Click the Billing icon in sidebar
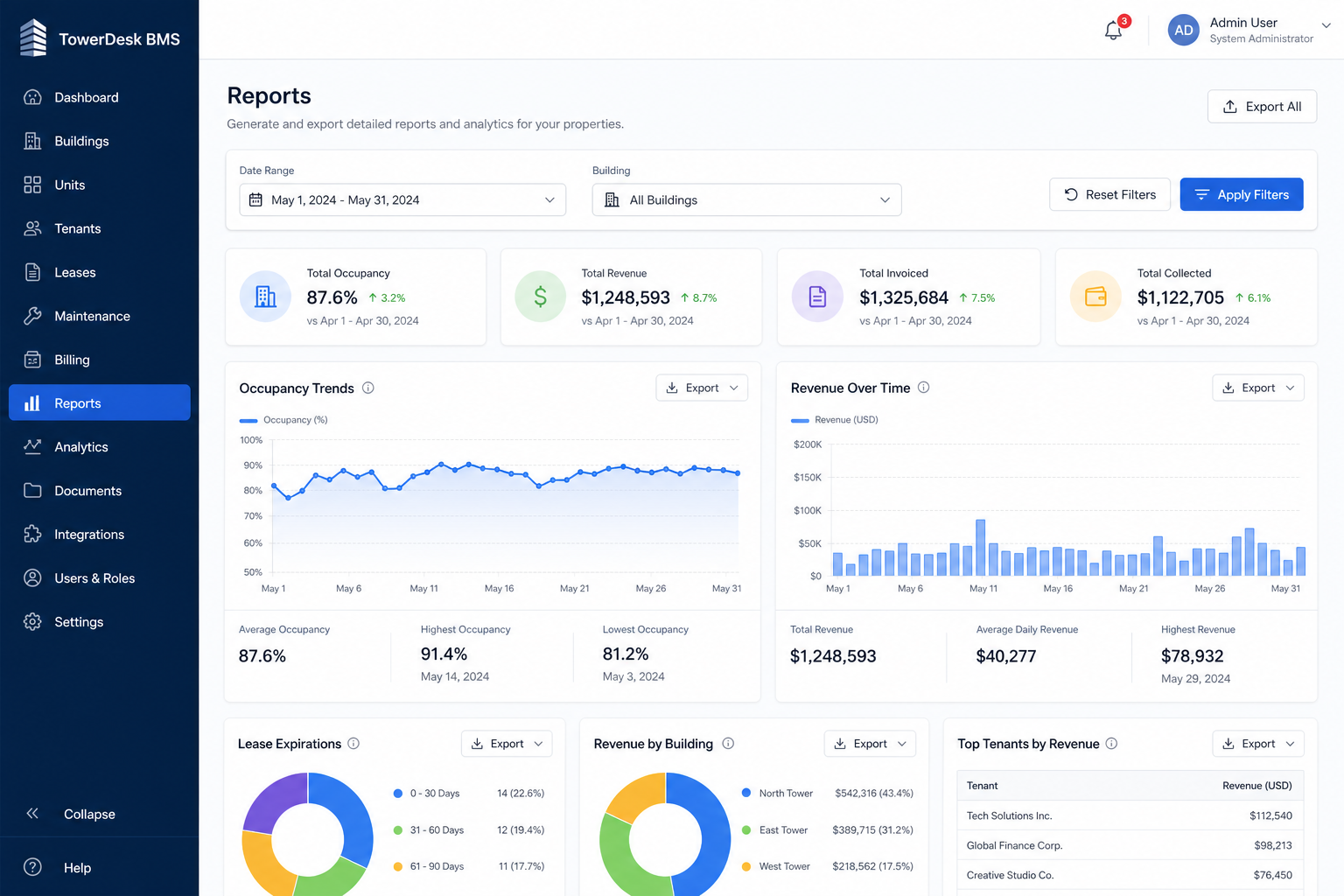 [x=32, y=360]
